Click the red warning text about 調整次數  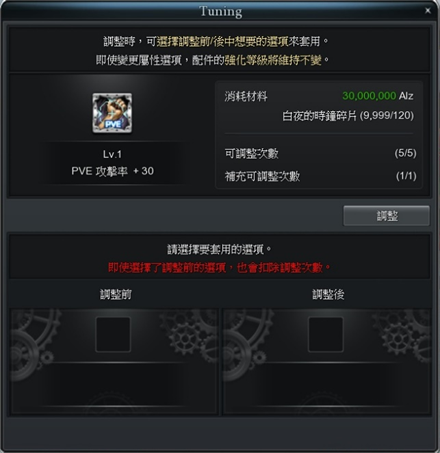tap(219, 268)
